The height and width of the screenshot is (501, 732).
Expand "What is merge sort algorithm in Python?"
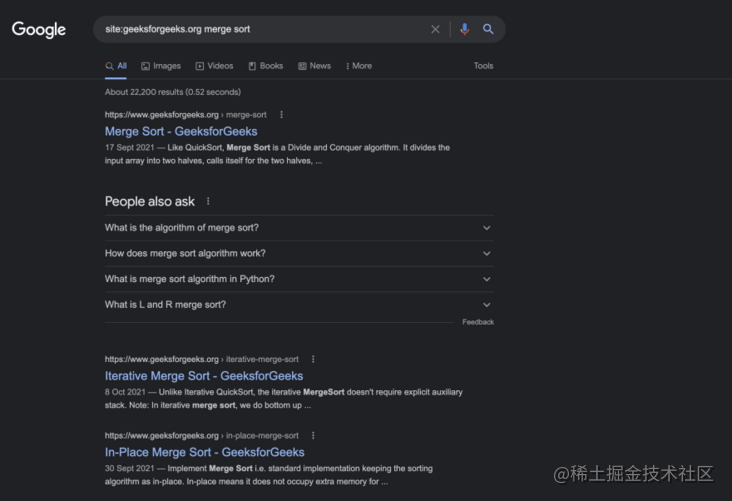(299, 279)
